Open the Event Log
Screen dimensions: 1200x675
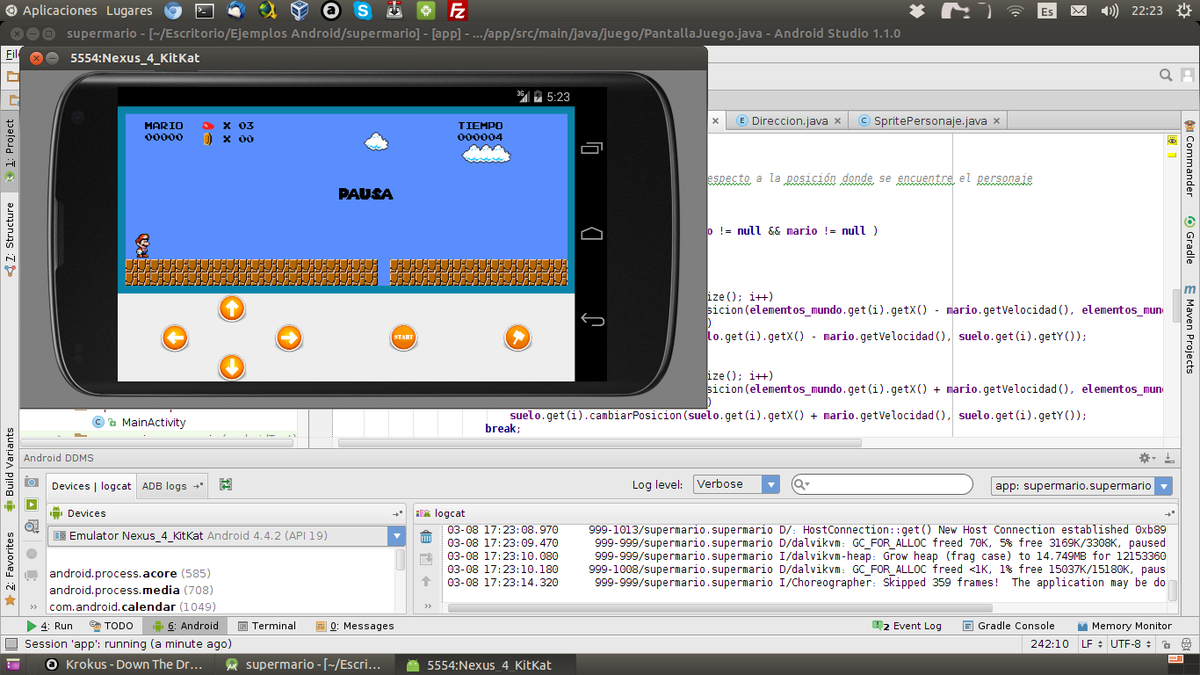pos(907,626)
